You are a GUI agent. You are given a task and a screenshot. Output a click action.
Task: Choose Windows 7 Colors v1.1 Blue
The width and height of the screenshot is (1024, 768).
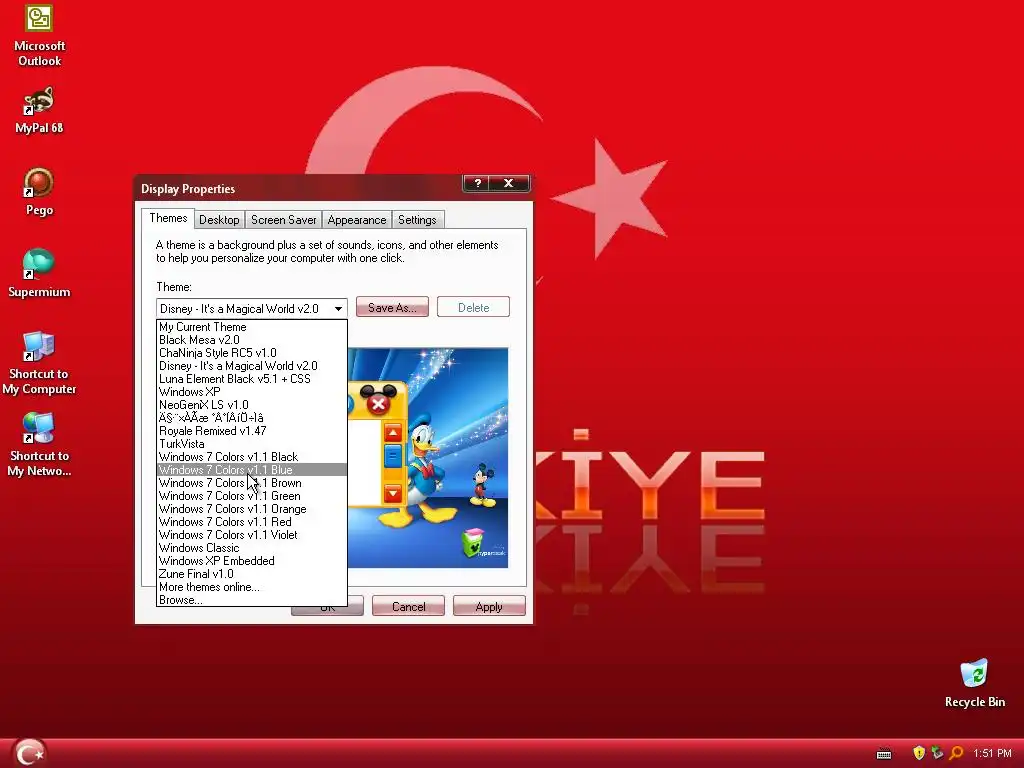pyautogui.click(x=251, y=470)
